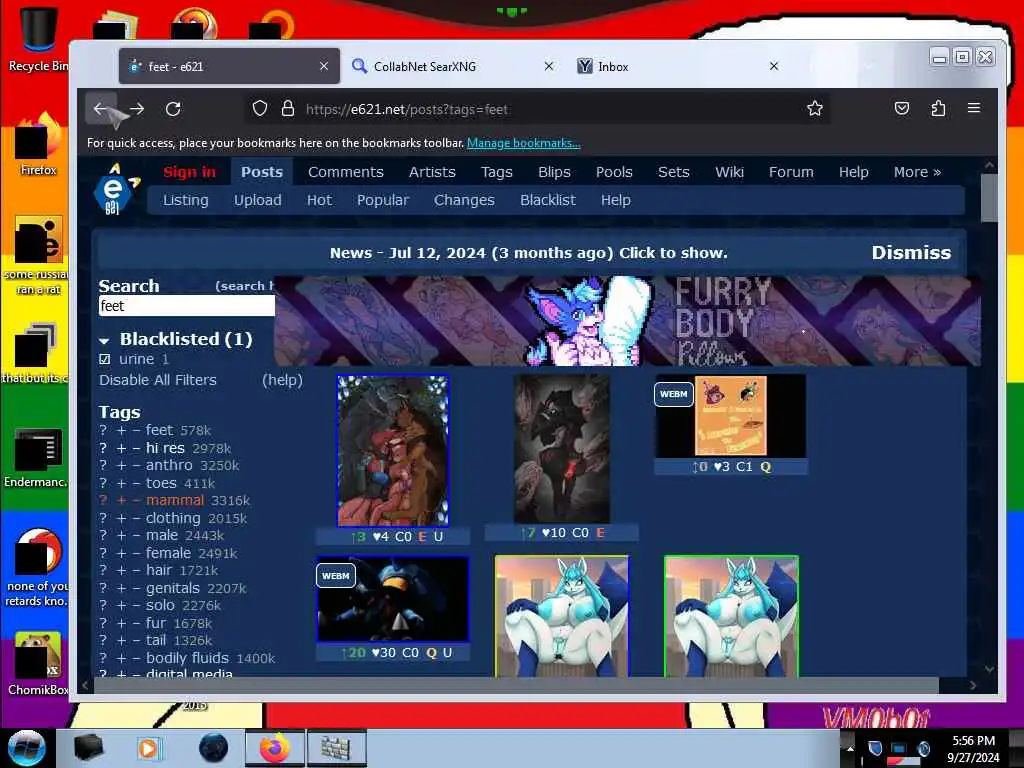Go to the Artists page

coord(432,172)
